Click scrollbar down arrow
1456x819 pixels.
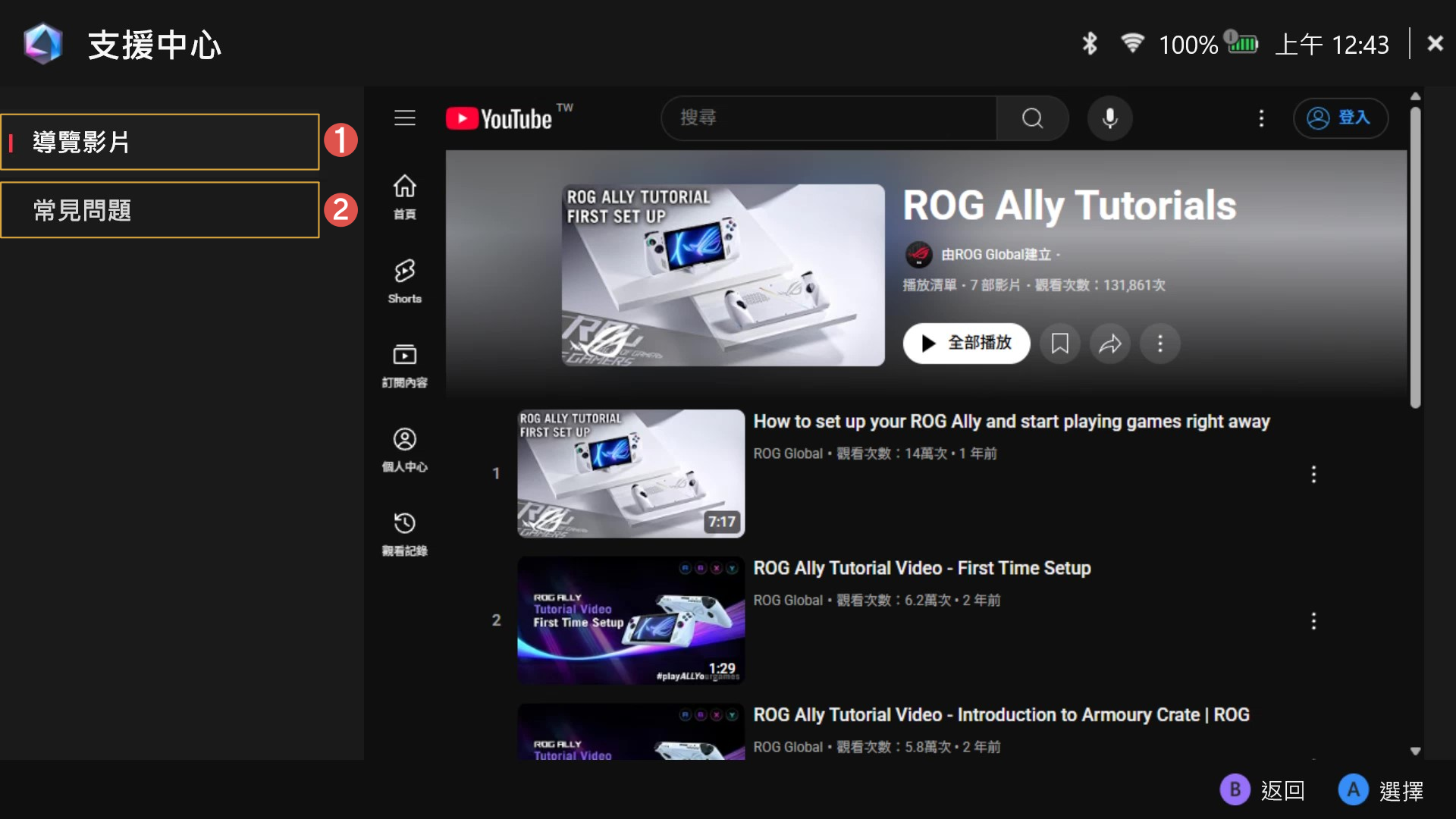(x=1415, y=751)
